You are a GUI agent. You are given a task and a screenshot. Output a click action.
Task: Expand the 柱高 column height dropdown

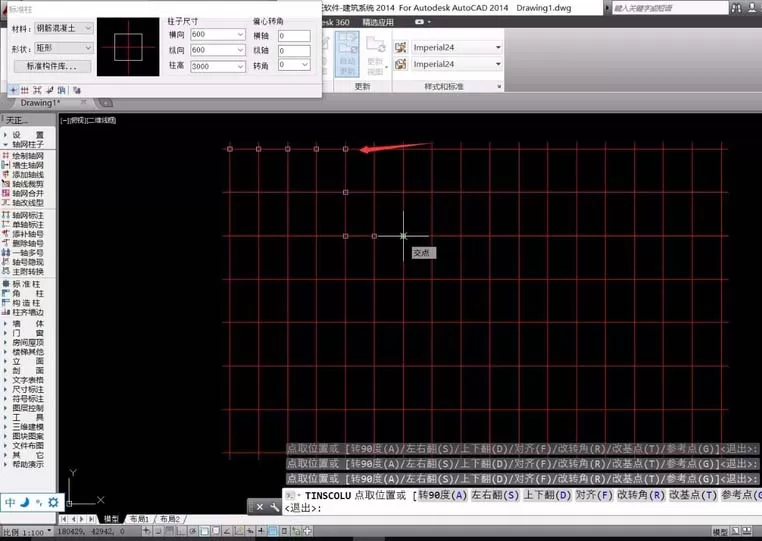coord(240,66)
